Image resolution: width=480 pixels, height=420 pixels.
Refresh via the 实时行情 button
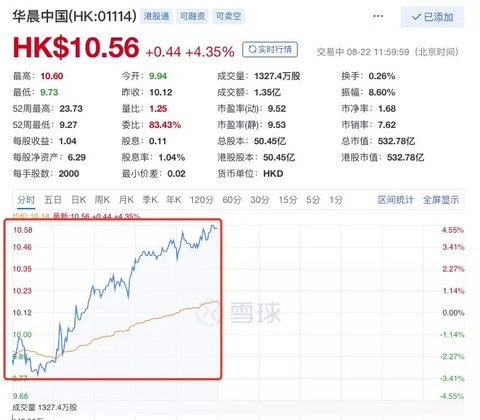pos(270,50)
